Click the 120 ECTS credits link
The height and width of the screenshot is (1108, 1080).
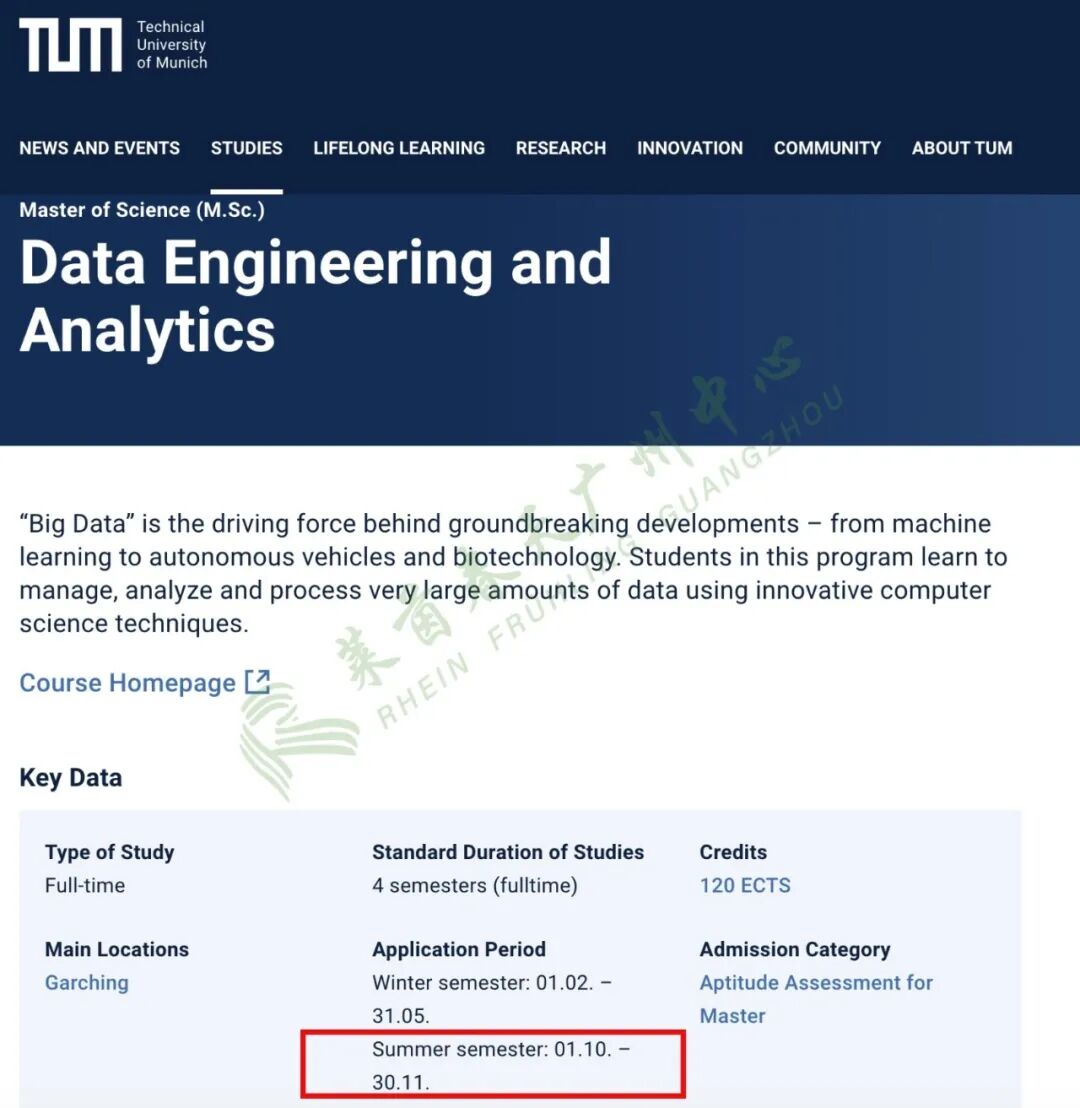click(x=745, y=885)
